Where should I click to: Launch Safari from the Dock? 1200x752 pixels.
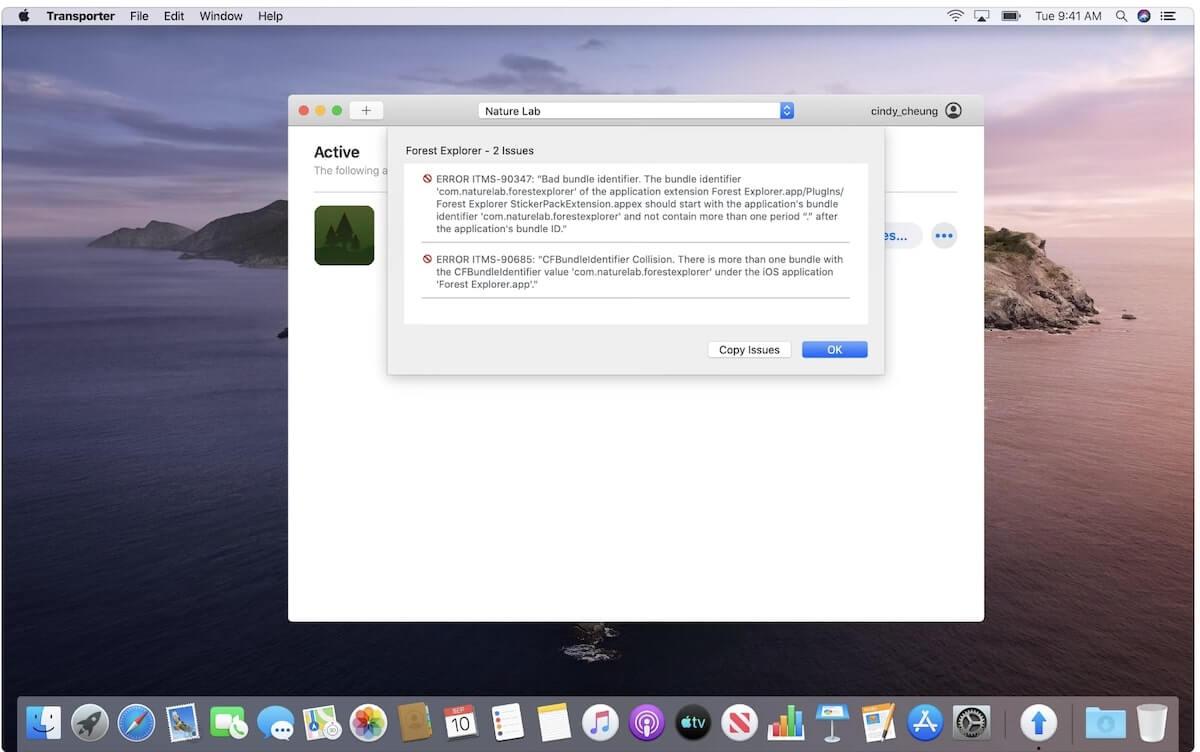pos(136,721)
